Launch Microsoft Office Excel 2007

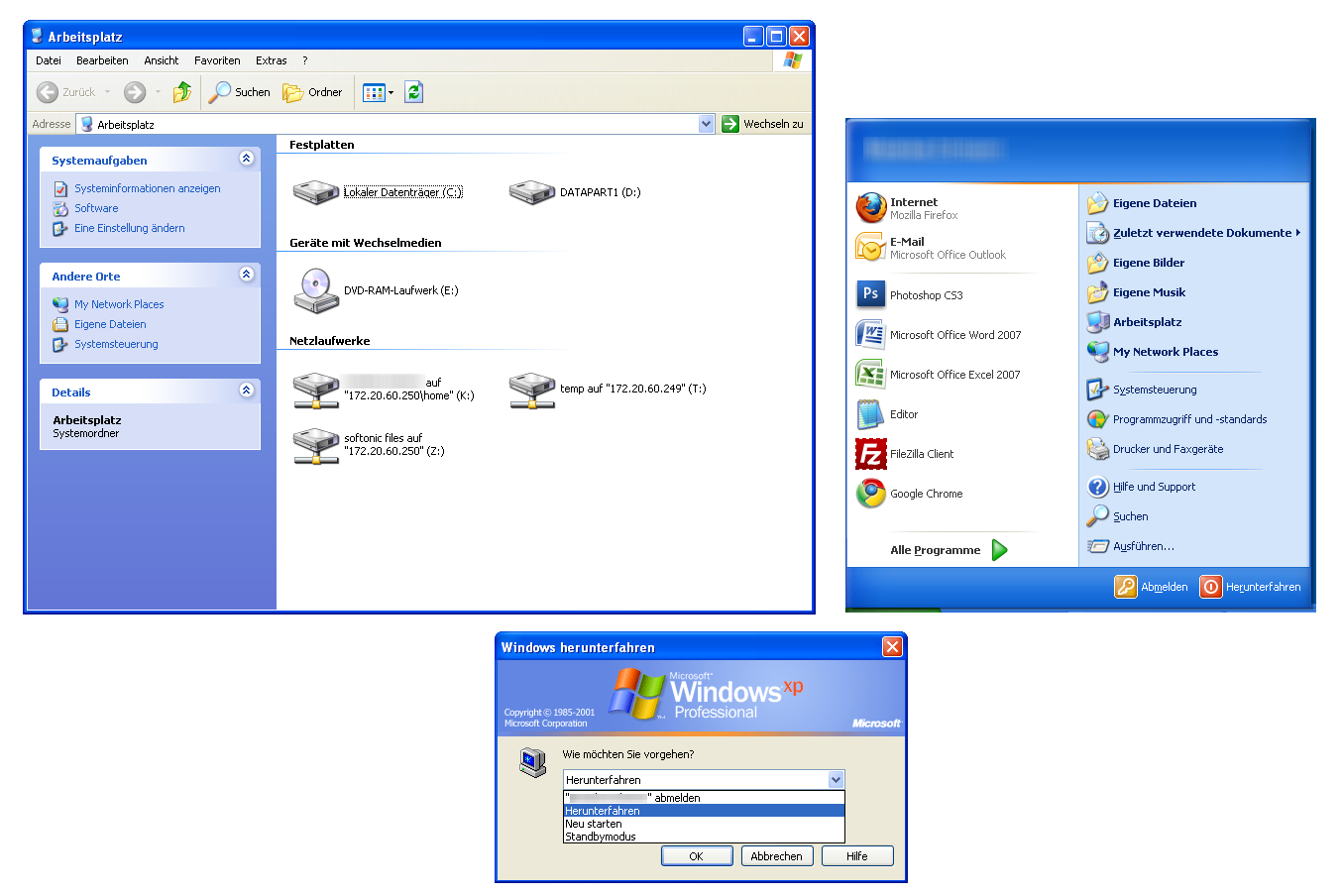click(871, 375)
